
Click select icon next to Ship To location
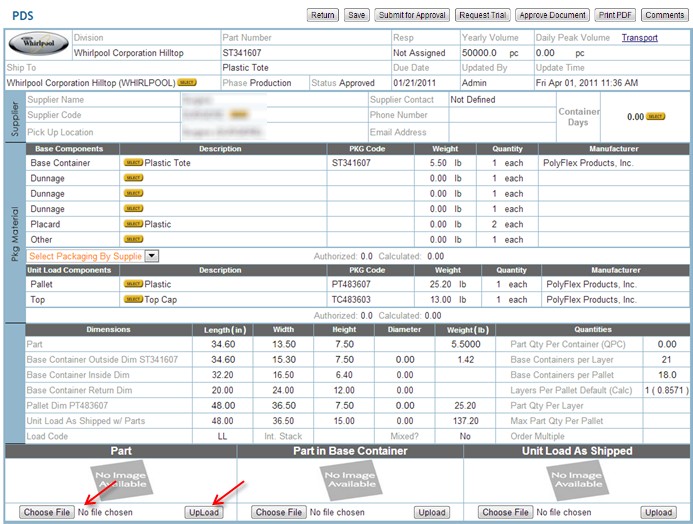point(187,83)
